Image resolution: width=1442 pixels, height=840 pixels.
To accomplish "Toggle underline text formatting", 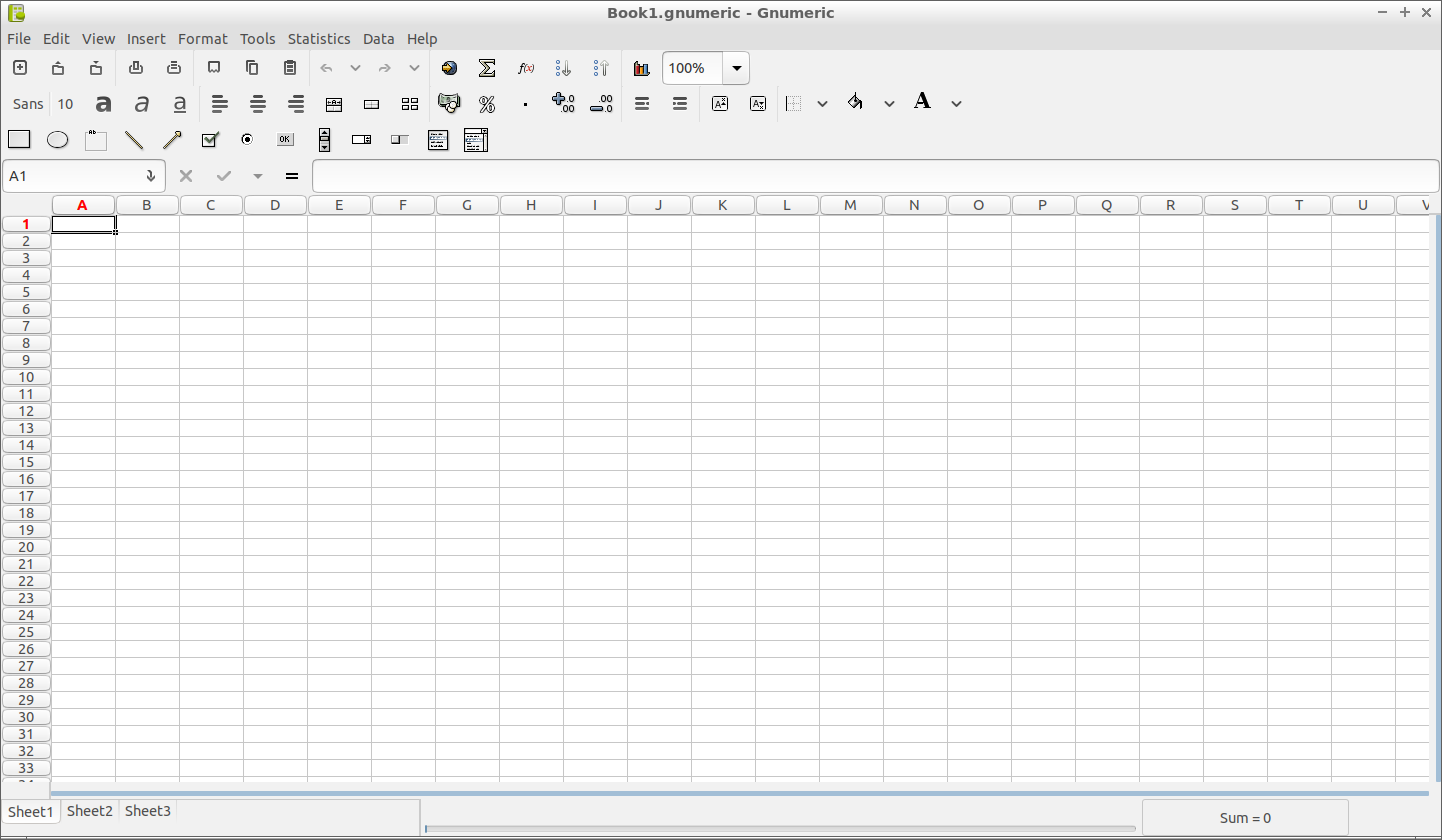I will (x=180, y=103).
